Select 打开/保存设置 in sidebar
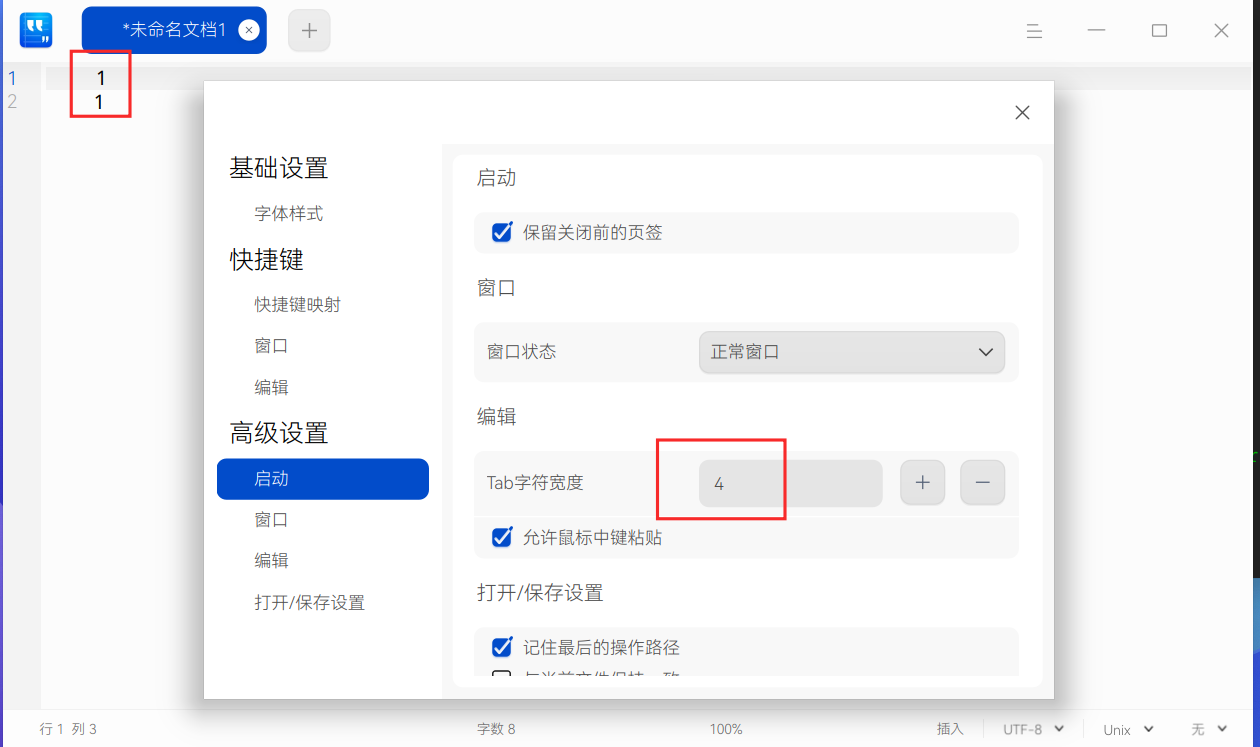This screenshot has height=747, width=1260. (x=309, y=603)
